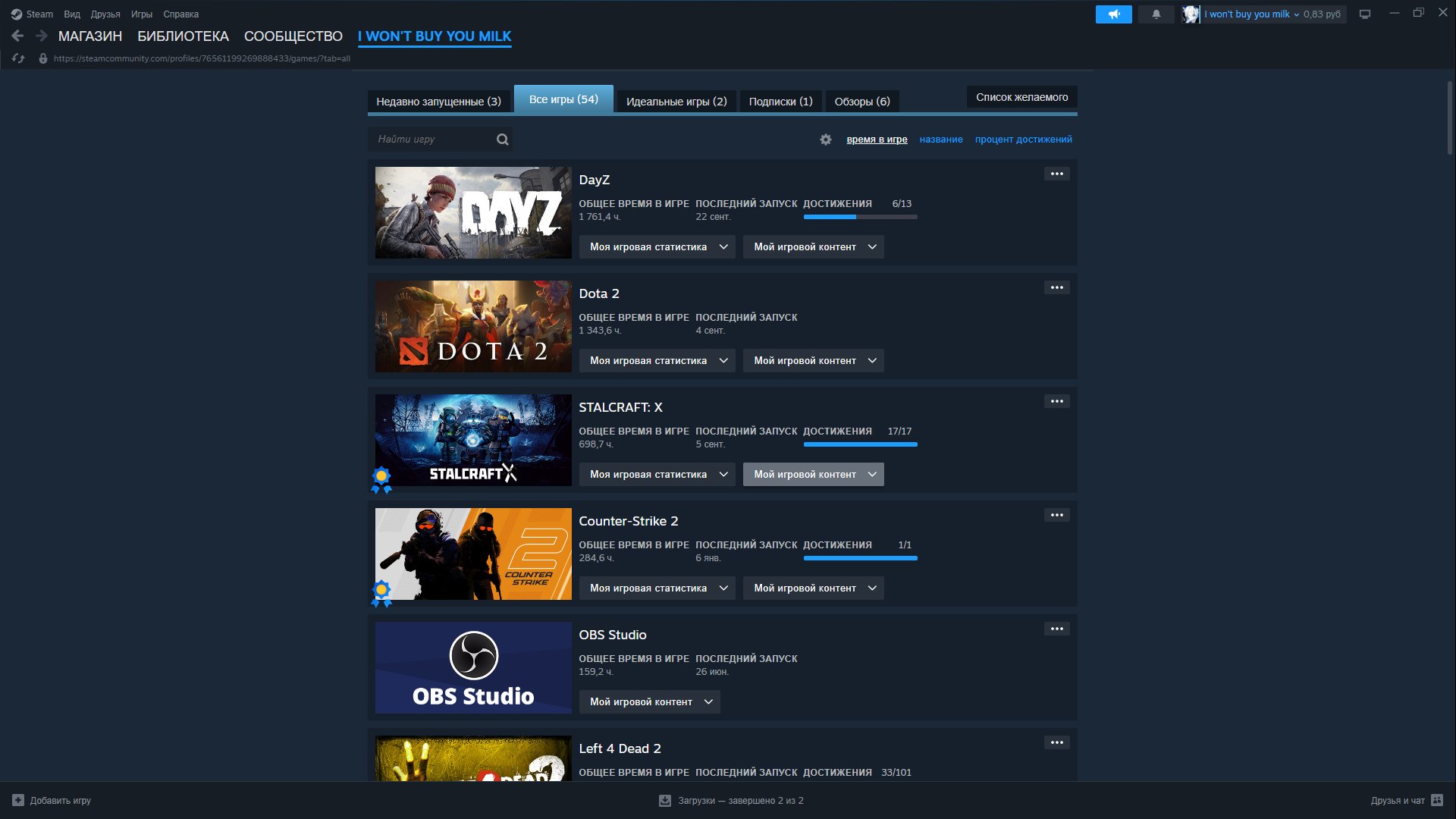Click the search magnifier icon
Viewport: 1456px width, 819px height.
pos(502,140)
